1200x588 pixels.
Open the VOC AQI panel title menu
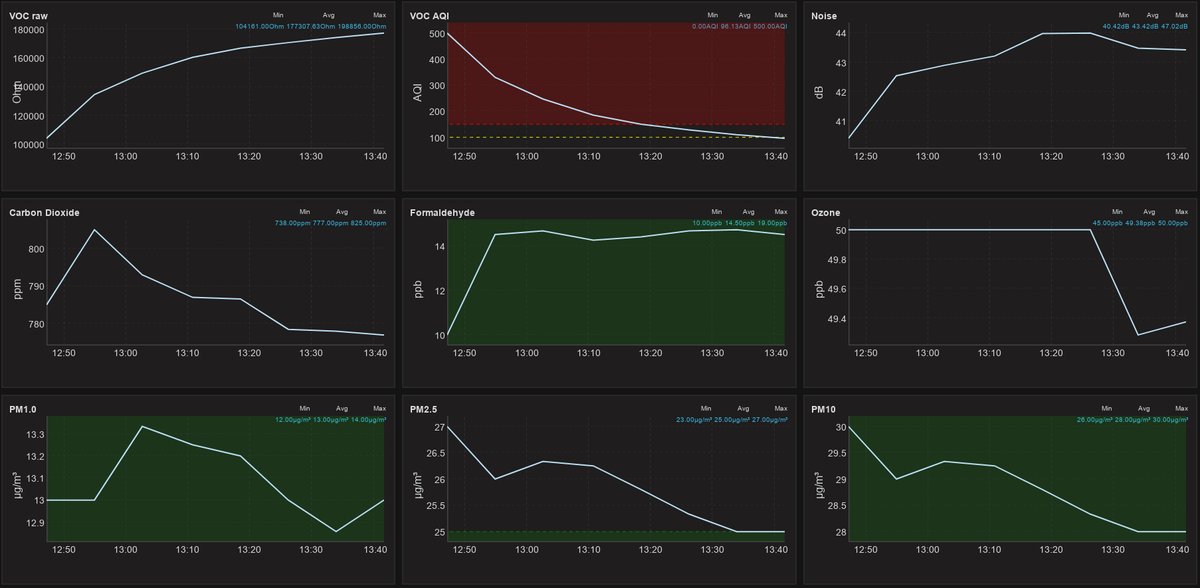pos(430,16)
